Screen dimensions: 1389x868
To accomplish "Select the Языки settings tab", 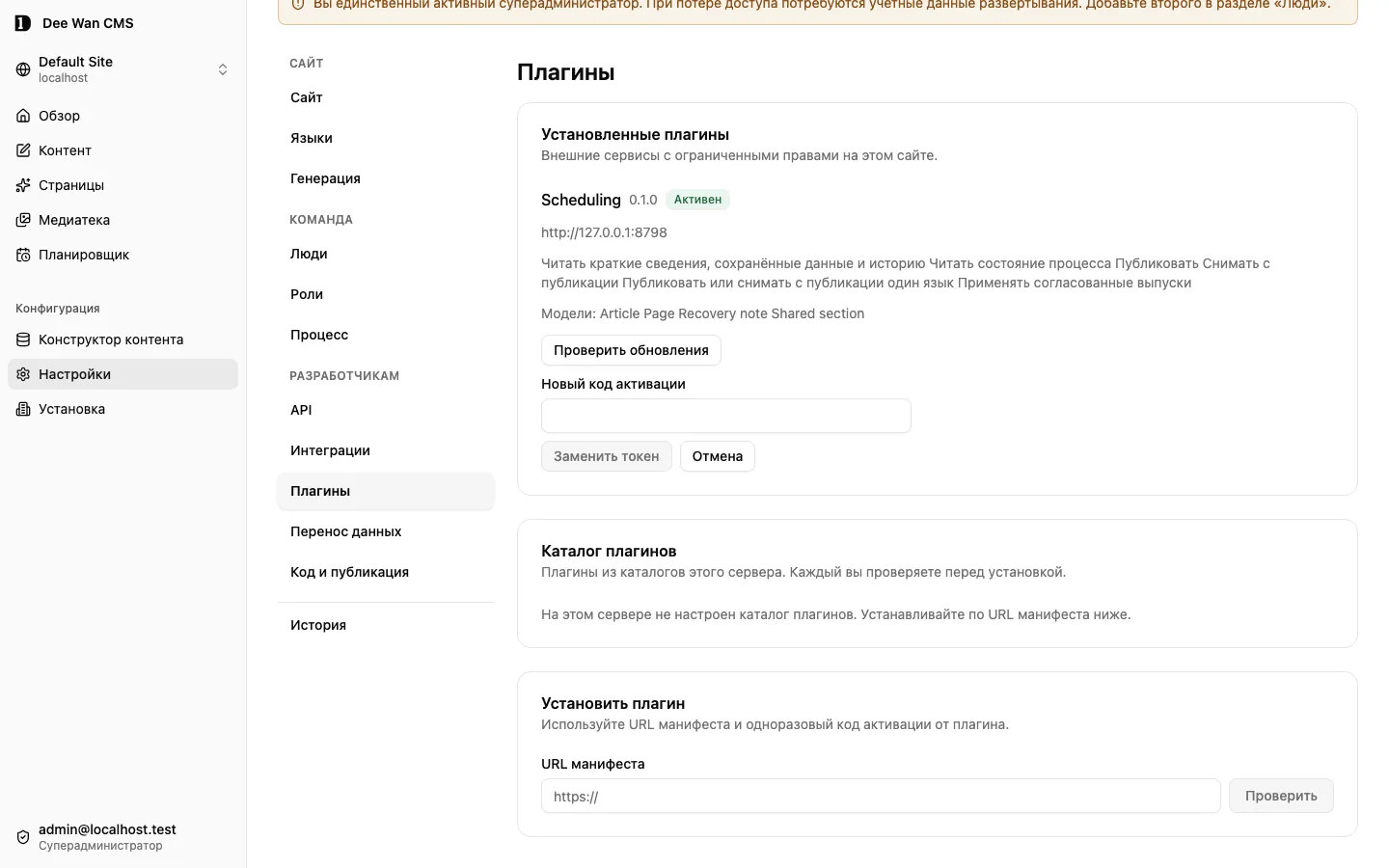I will click(386, 138).
